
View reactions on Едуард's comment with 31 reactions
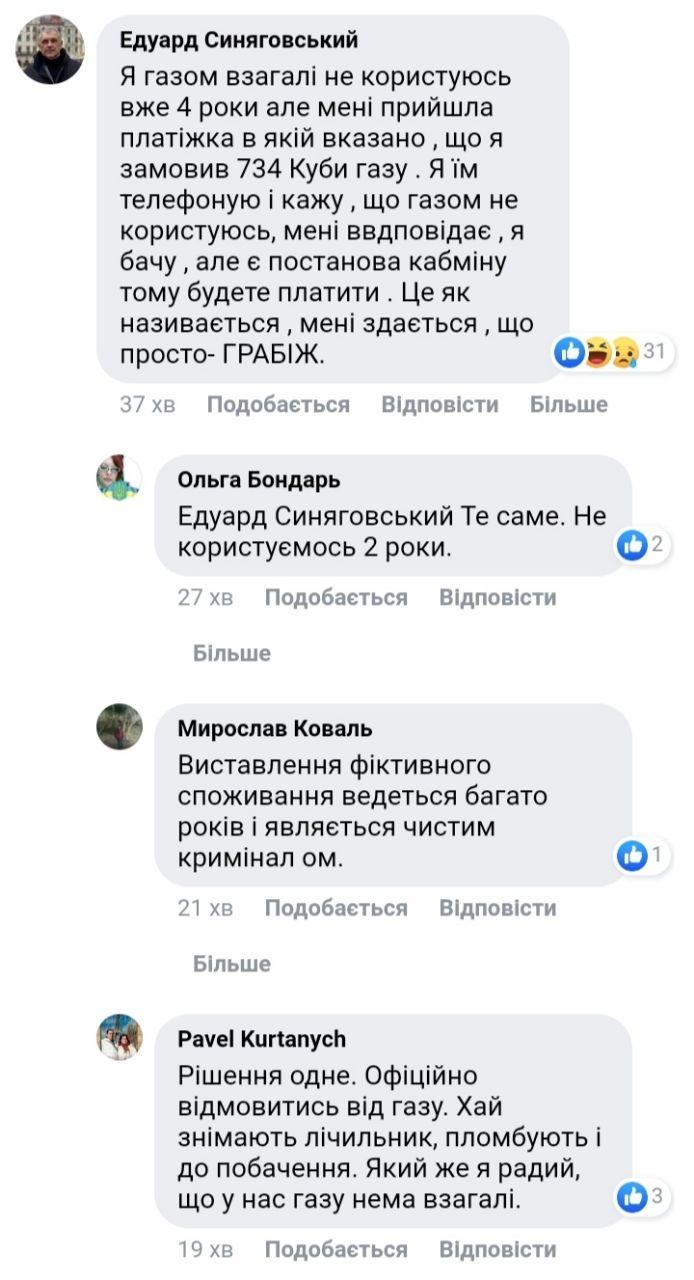612,351
